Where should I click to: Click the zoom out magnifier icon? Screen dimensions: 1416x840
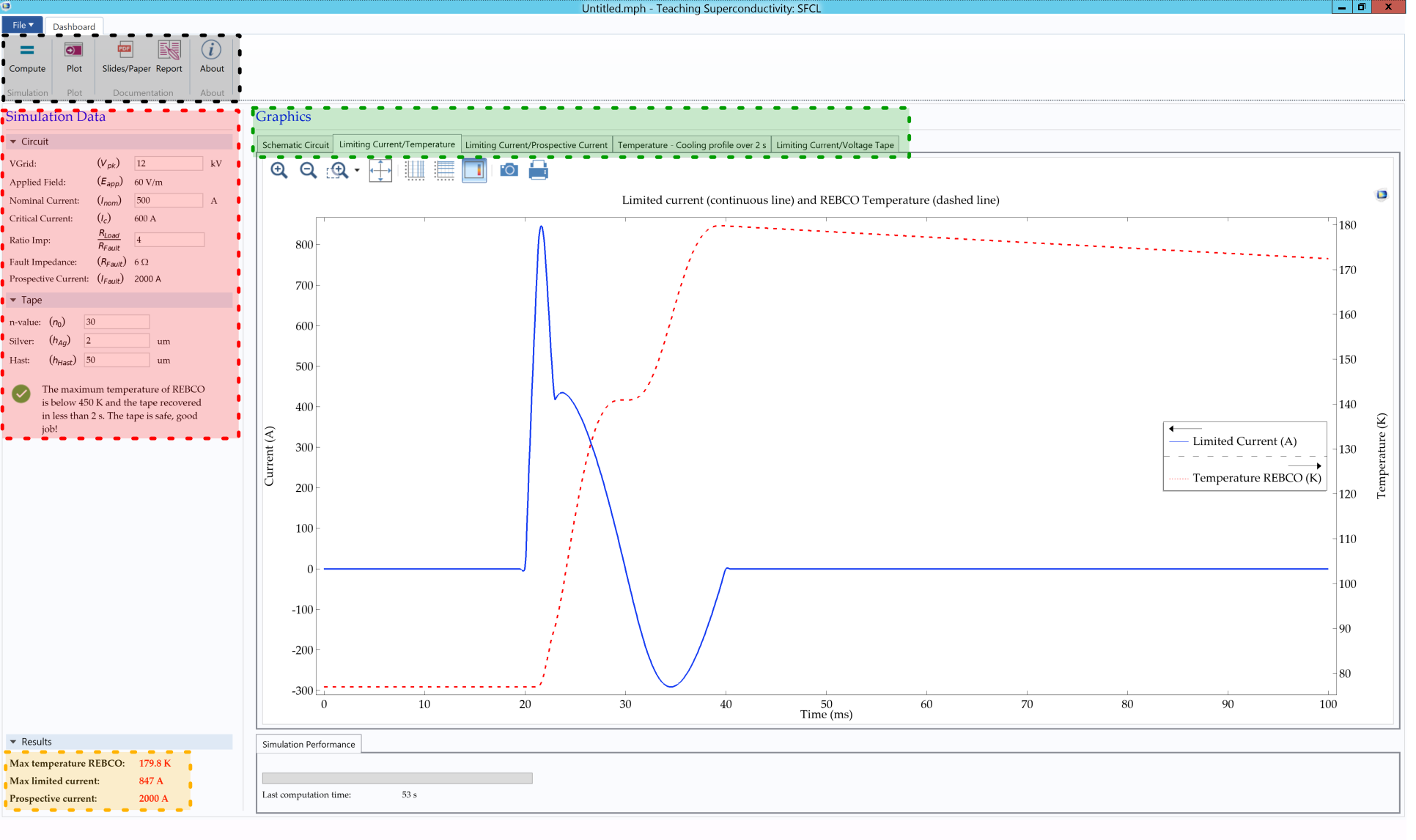(308, 170)
